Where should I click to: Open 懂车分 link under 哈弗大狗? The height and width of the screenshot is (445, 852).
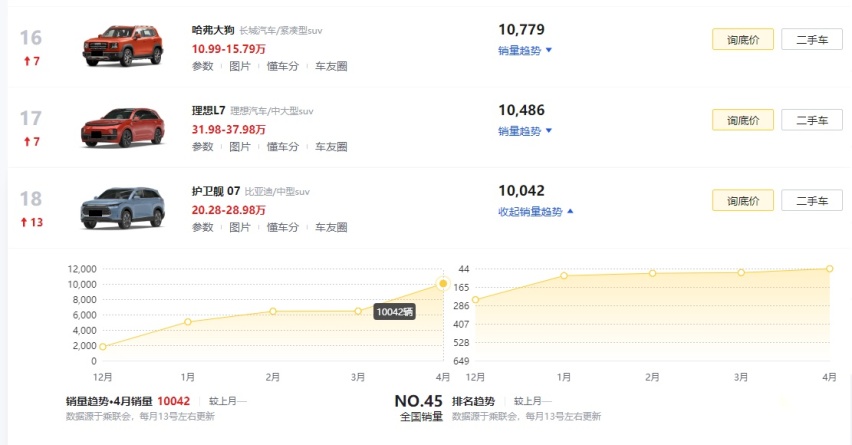283,66
